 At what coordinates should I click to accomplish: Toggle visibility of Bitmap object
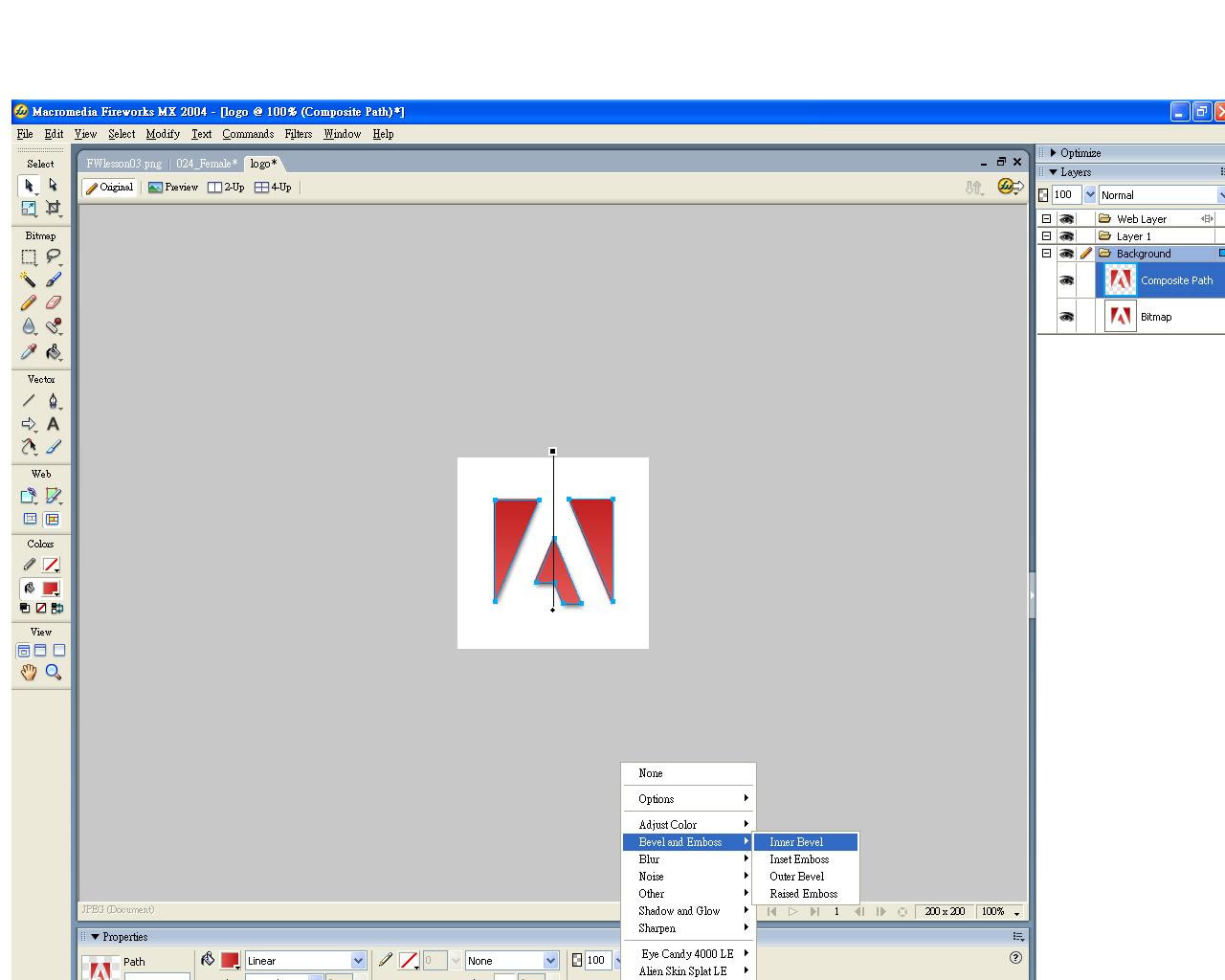1066,317
